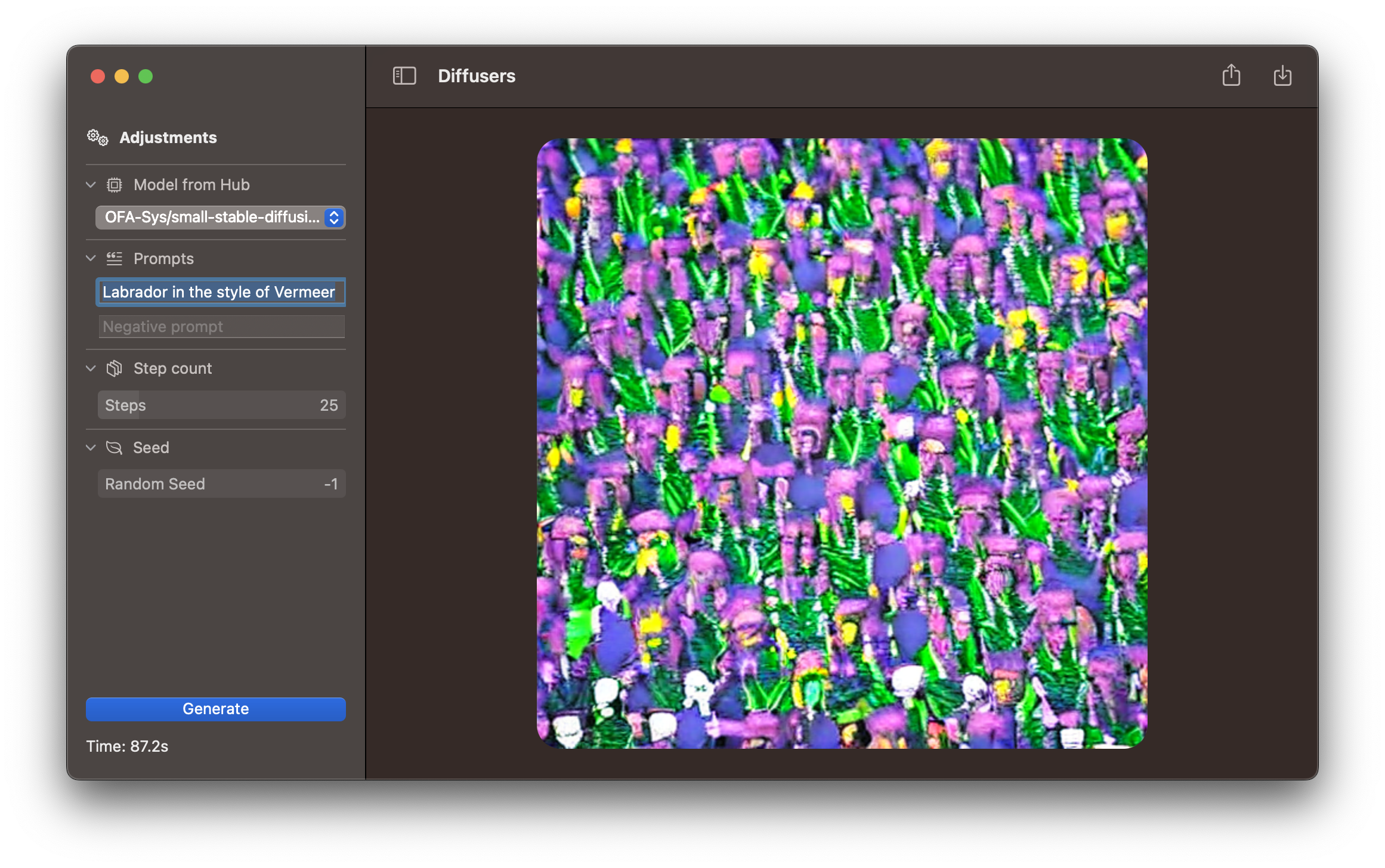Click the quote-lines icon beside Prompts
The height and width of the screenshot is (868, 1385).
point(115,259)
